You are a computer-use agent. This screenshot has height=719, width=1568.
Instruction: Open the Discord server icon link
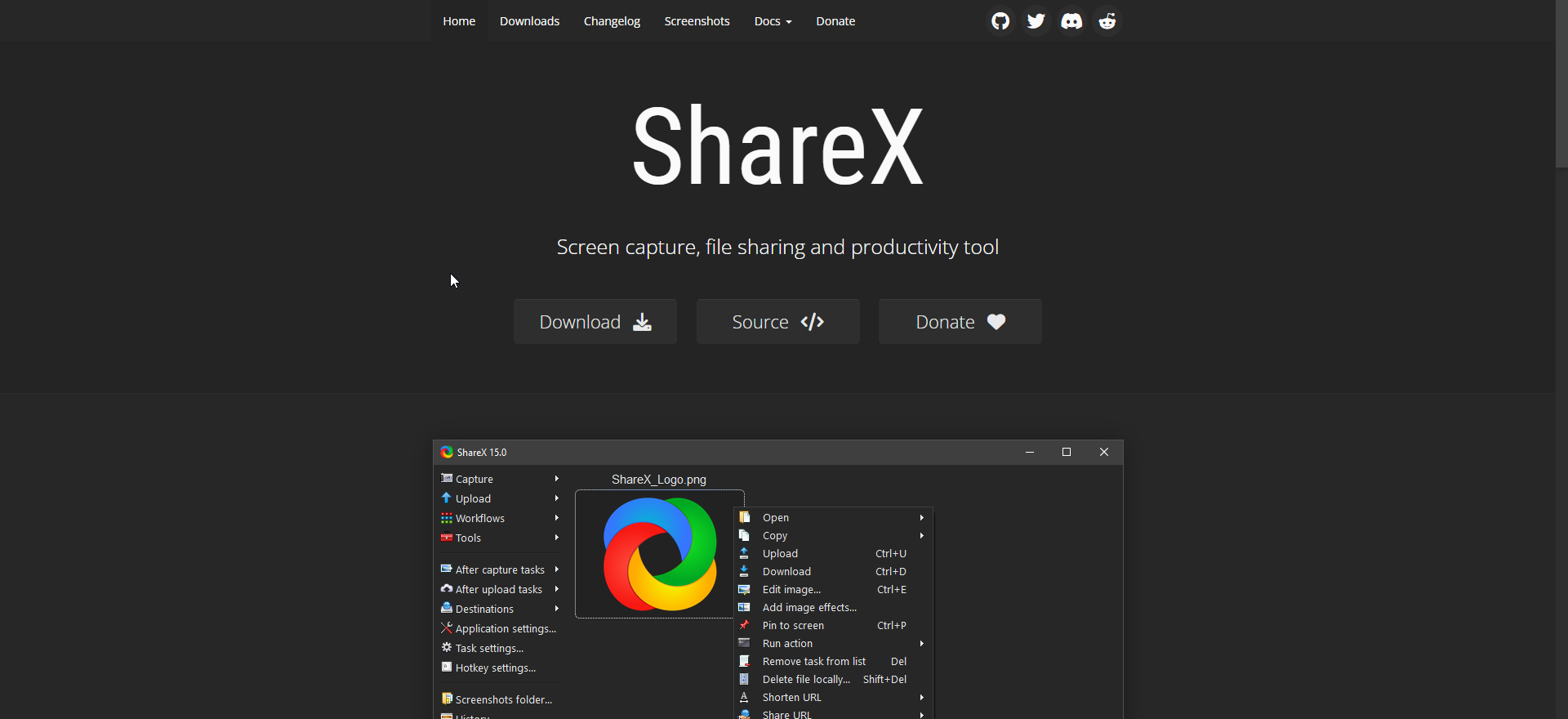(x=1071, y=21)
